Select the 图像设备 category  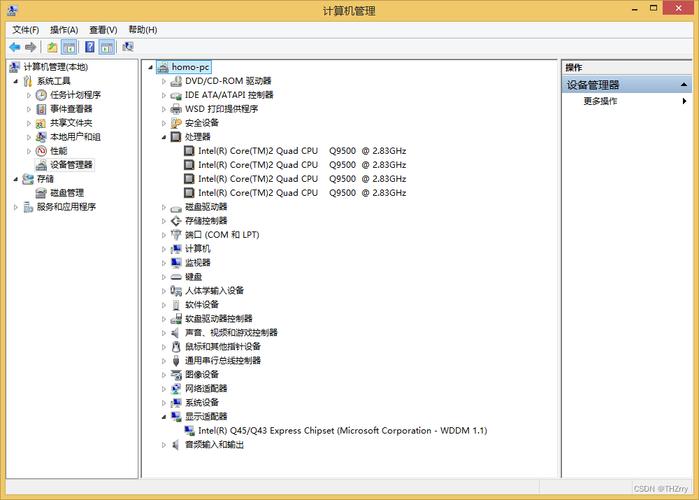click(x=201, y=374)
